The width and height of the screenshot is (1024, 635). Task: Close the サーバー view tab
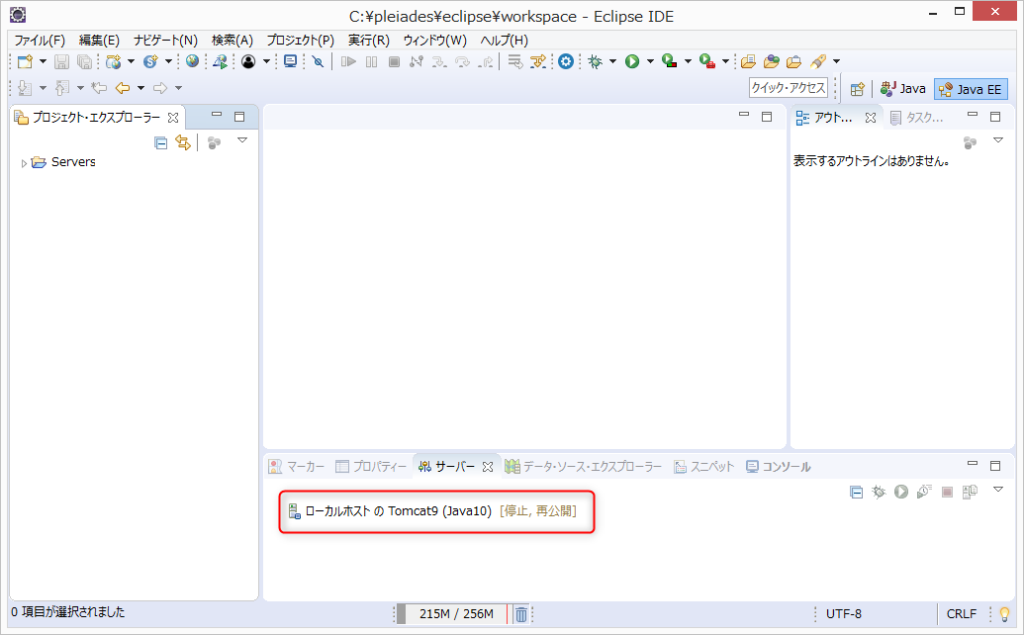tap(488, 467)
